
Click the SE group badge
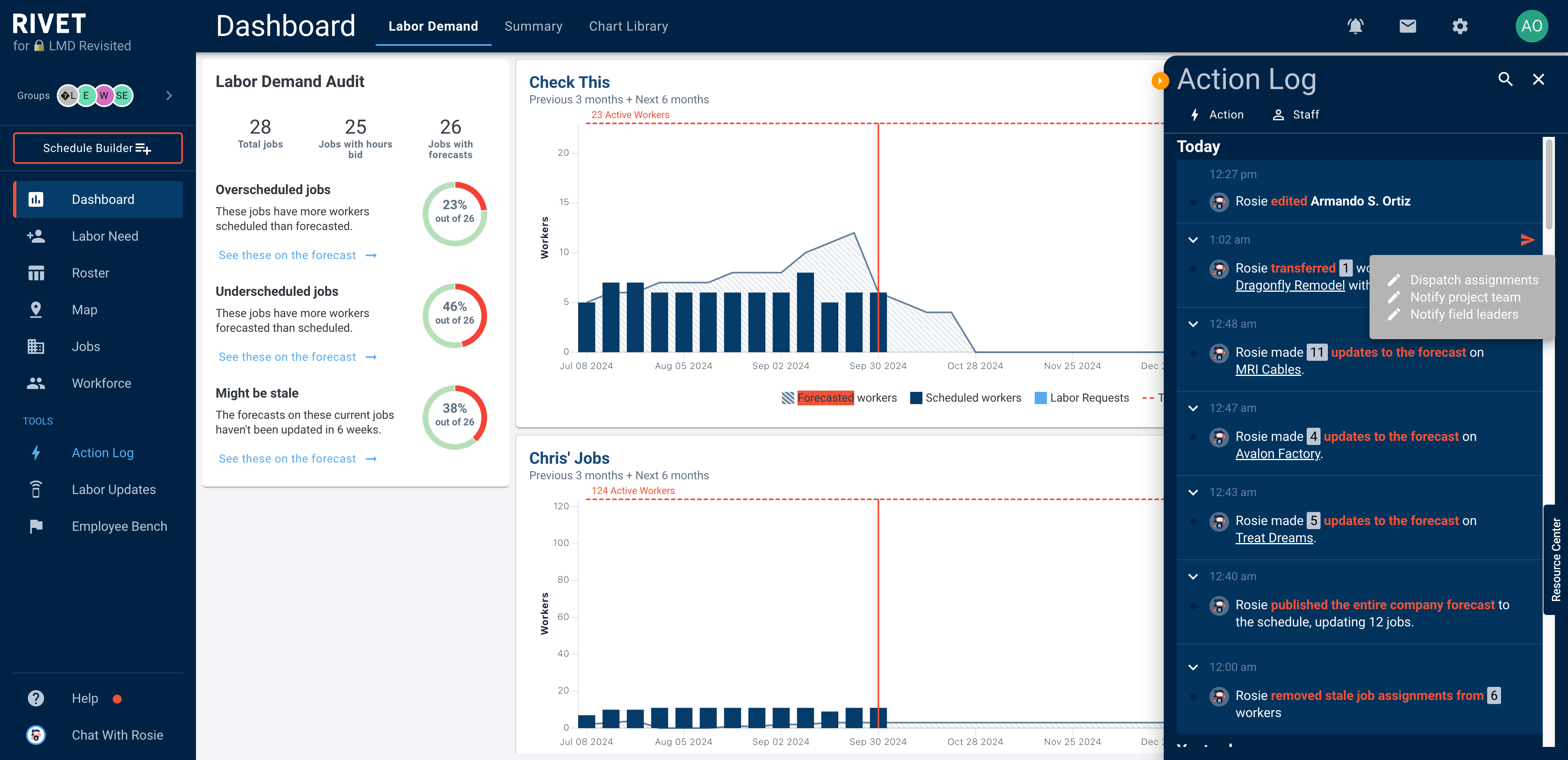(x=122, y=96)
